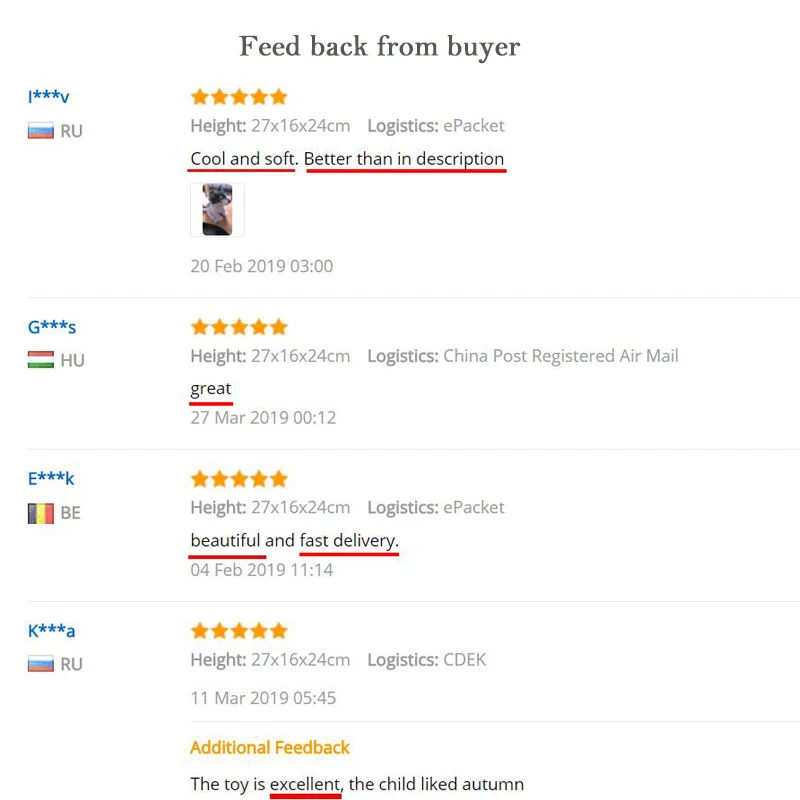The image size is (800, 800).
Task: Open reviewer profile K***a
Action: 51,631
